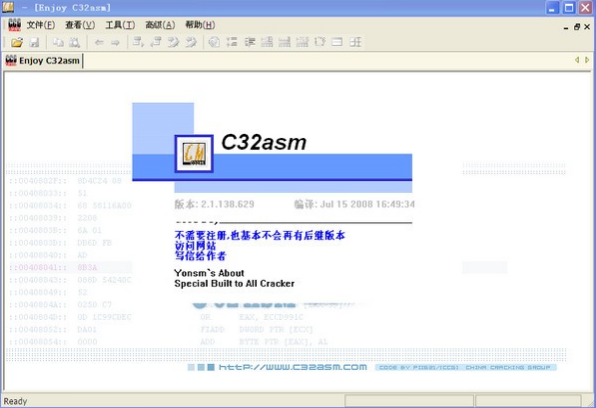Click the round circular icon in the toolbar
Viewport: 596px width, 408px height.
coord(214,42)
